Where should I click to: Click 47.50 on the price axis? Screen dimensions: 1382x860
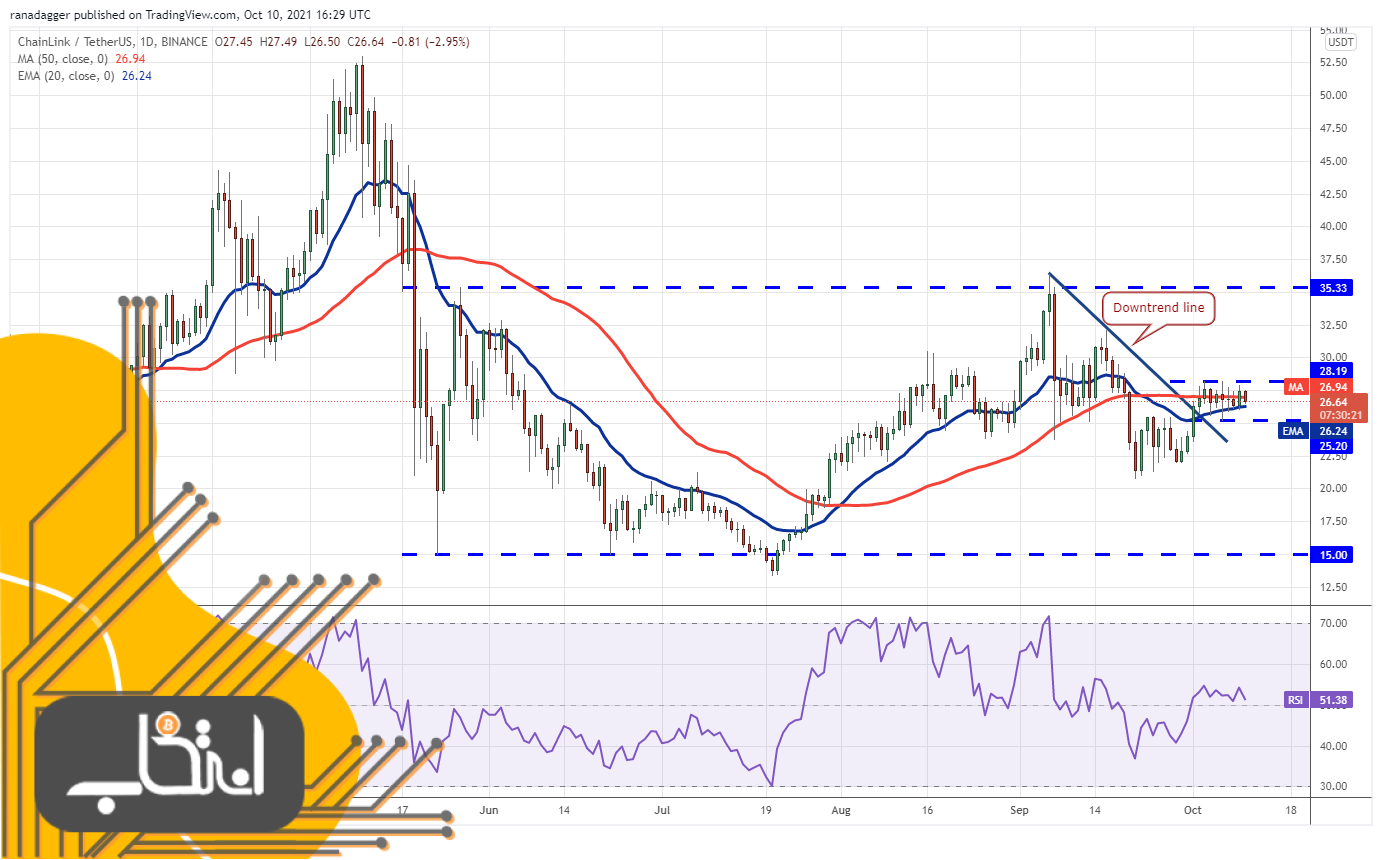(x=1334, y=128)
